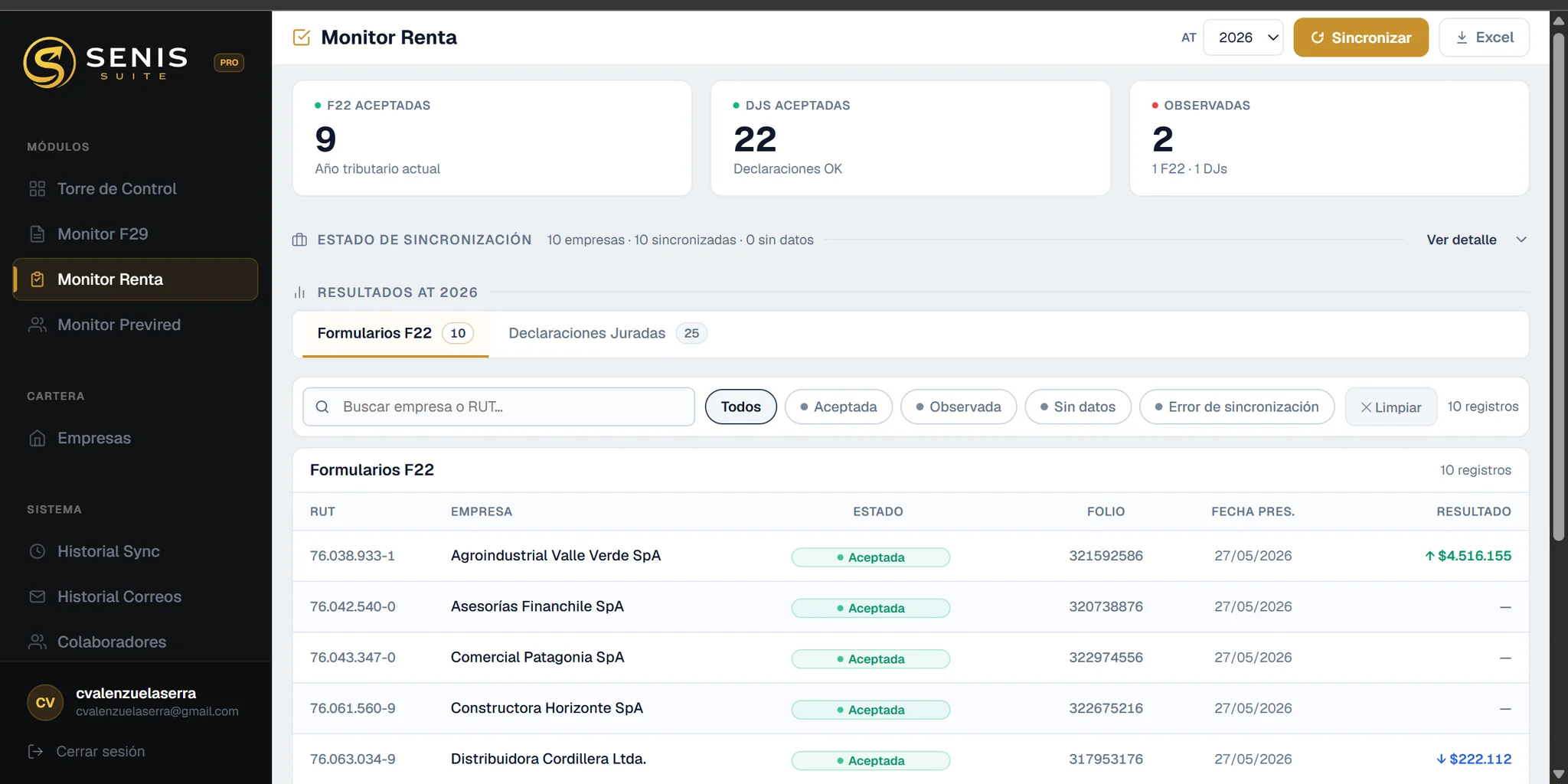This screenshot has height=784, width=1568.
Task: Toggle the Sin datos filter chip
Action: (1078, 407)
